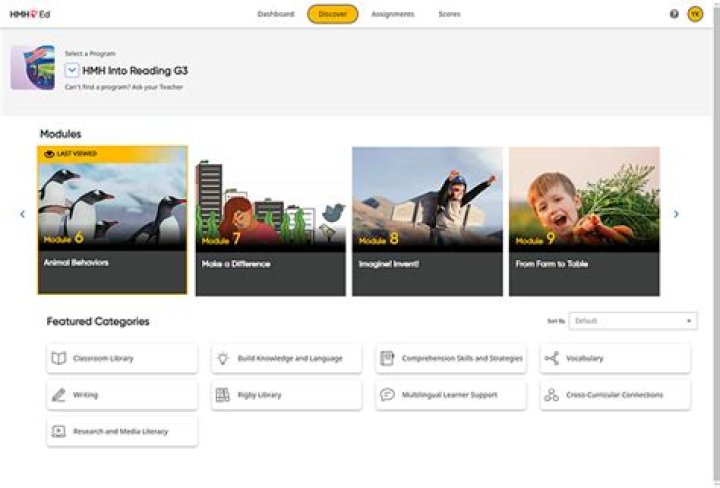Click the Multilingual Learner Support speech icon
The width and height of the screenshot is (720, 488).
pos(387,395)
